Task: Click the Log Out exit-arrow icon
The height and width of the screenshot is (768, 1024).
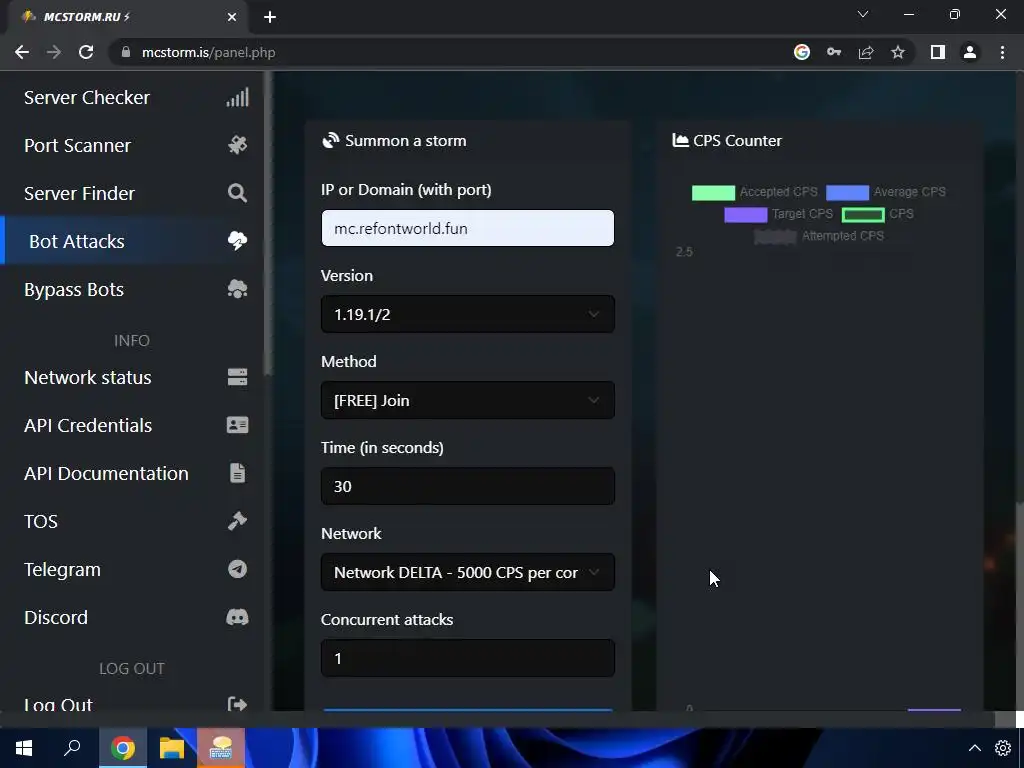Action: click(237, 704)
